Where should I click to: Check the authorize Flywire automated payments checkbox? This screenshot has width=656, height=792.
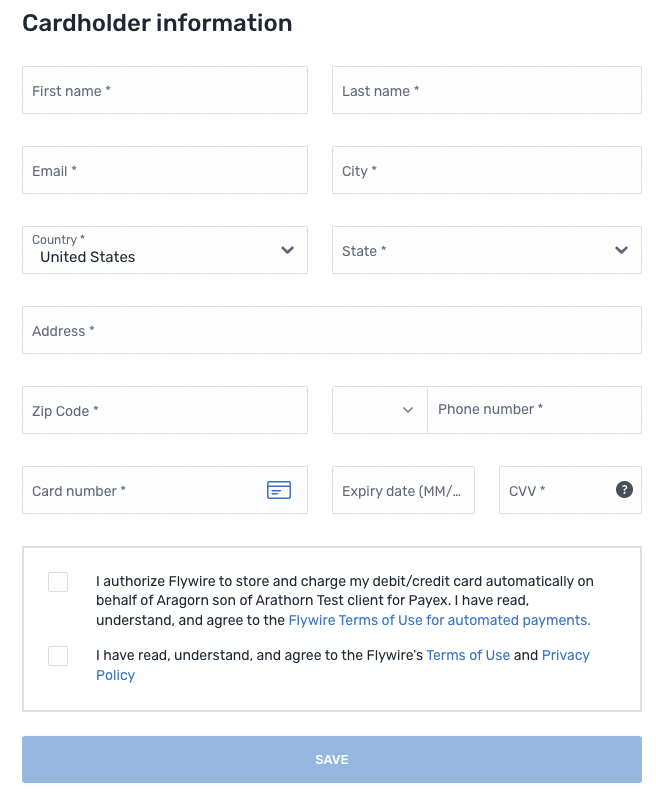tap(58, 582)
